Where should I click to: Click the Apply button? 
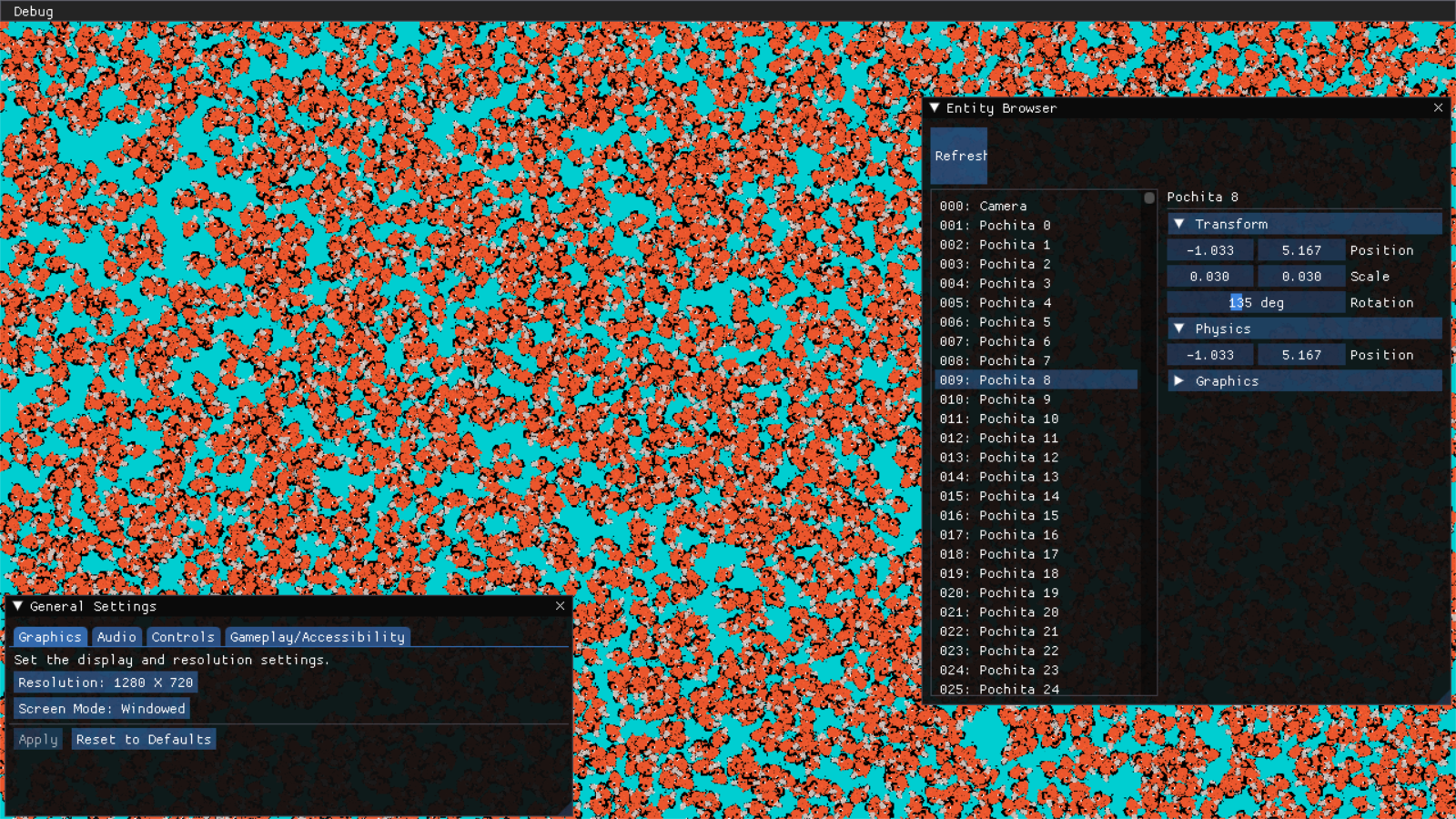tap(38, 740)
